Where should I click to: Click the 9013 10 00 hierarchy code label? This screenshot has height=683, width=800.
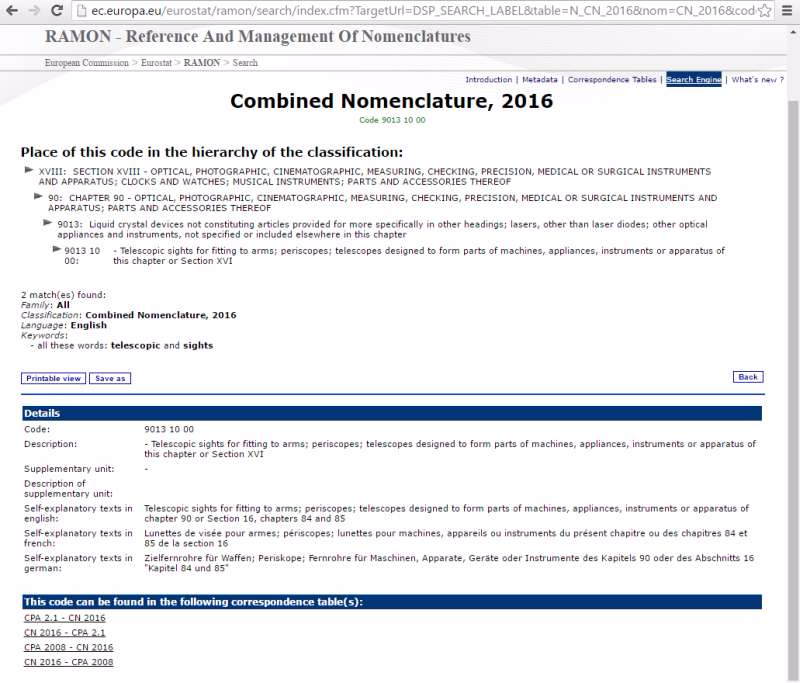click(x=82, y=256)
